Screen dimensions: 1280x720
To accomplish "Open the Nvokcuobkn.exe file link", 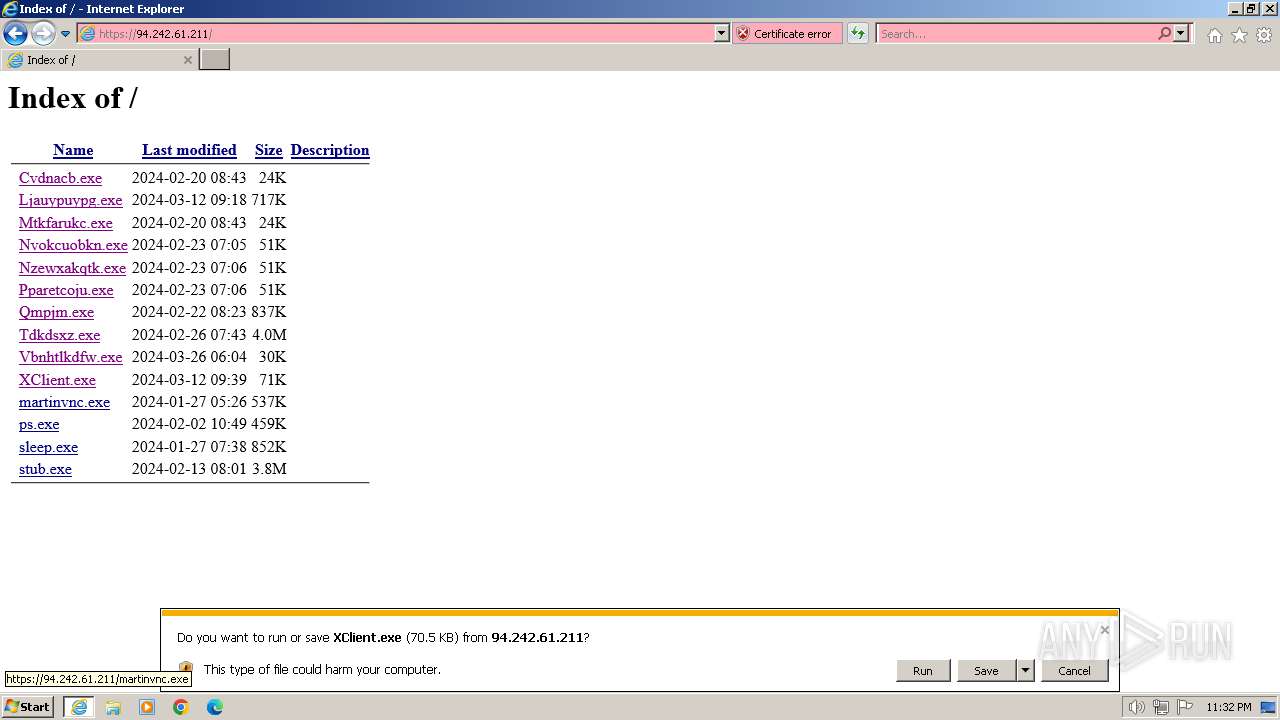I will click(x=73, y=245).
